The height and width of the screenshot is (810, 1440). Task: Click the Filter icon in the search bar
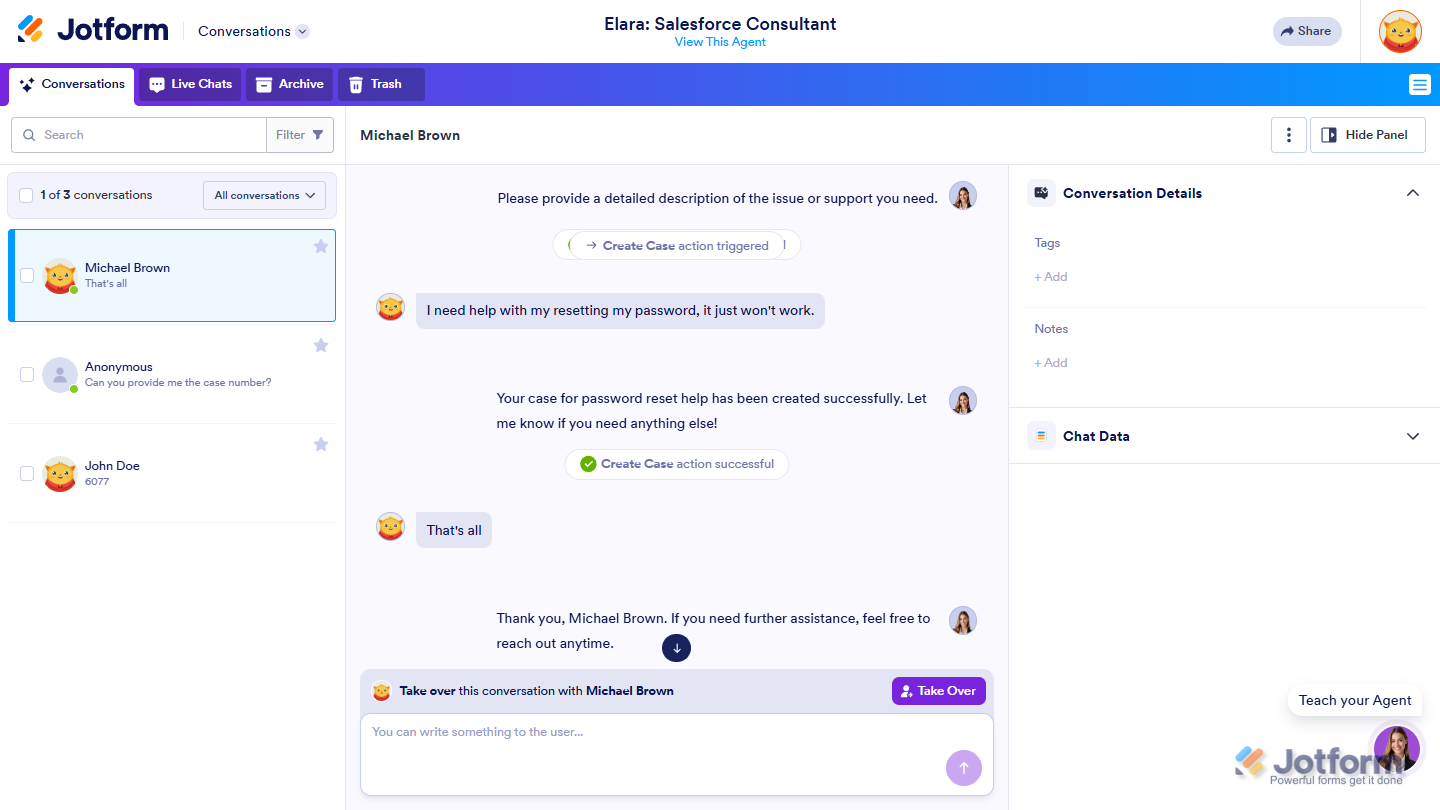[x=317, y=134]
